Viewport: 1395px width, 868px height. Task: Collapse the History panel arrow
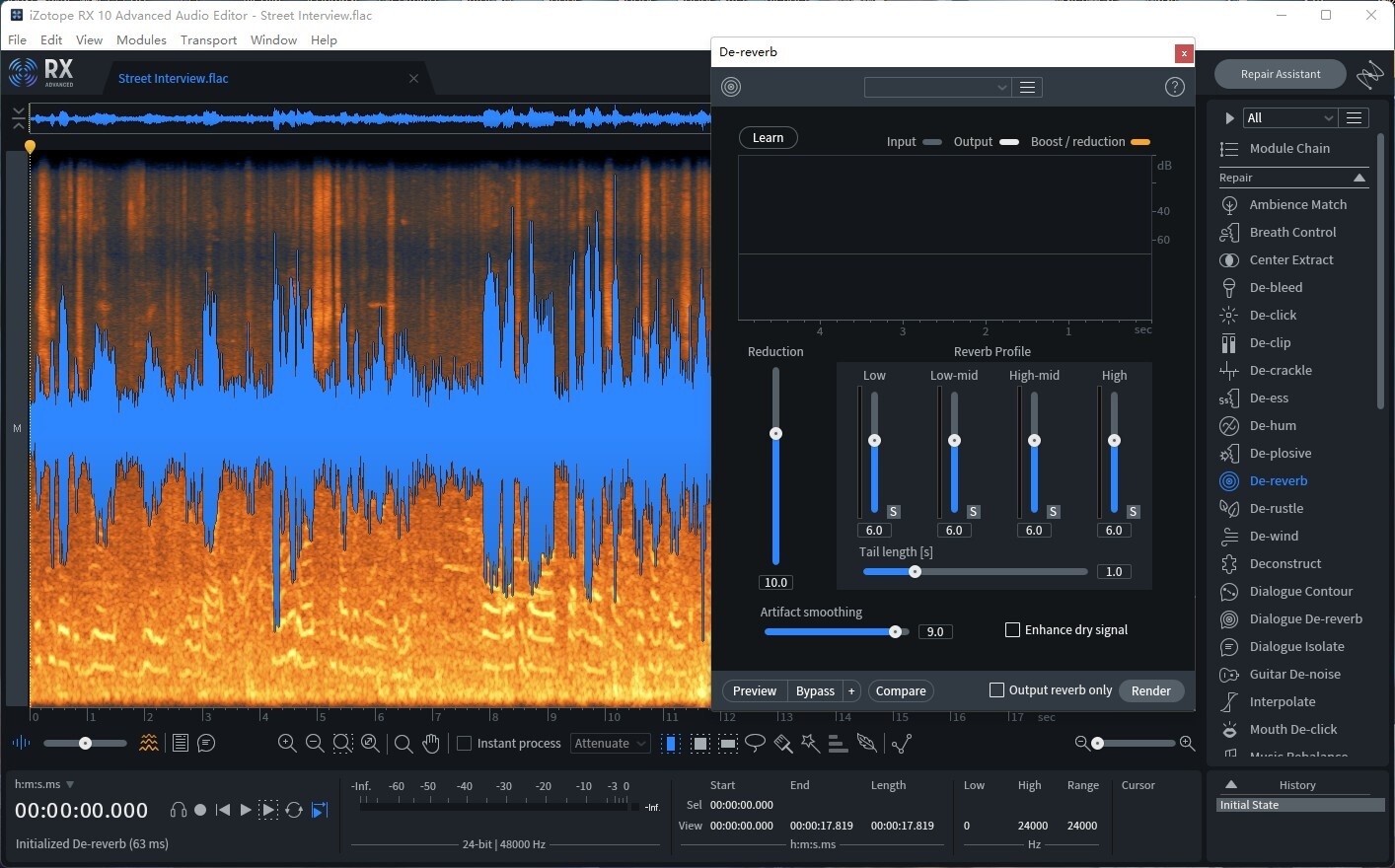[1231, 785]
